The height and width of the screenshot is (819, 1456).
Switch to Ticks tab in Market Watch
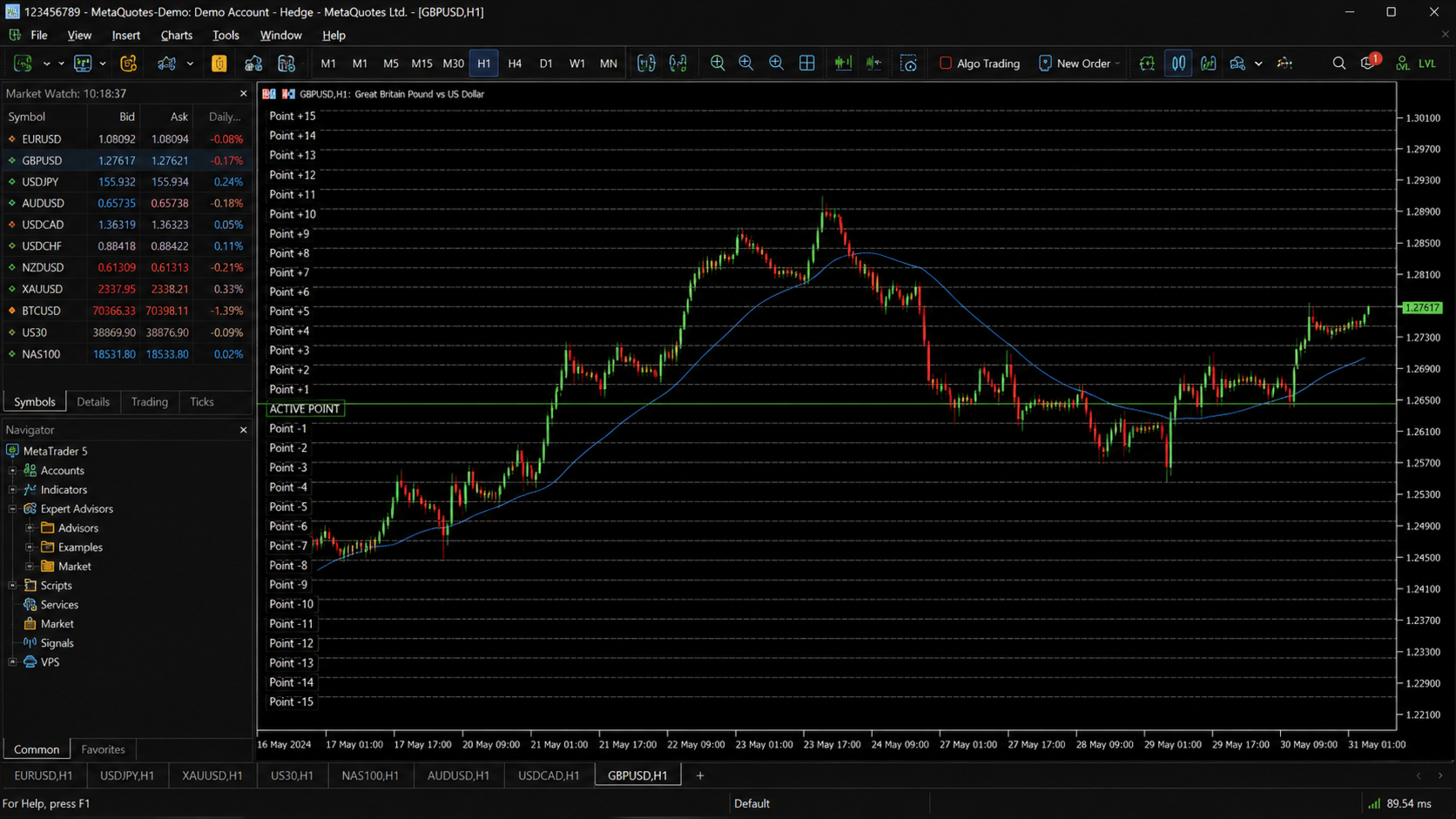[x=201, y=401]
